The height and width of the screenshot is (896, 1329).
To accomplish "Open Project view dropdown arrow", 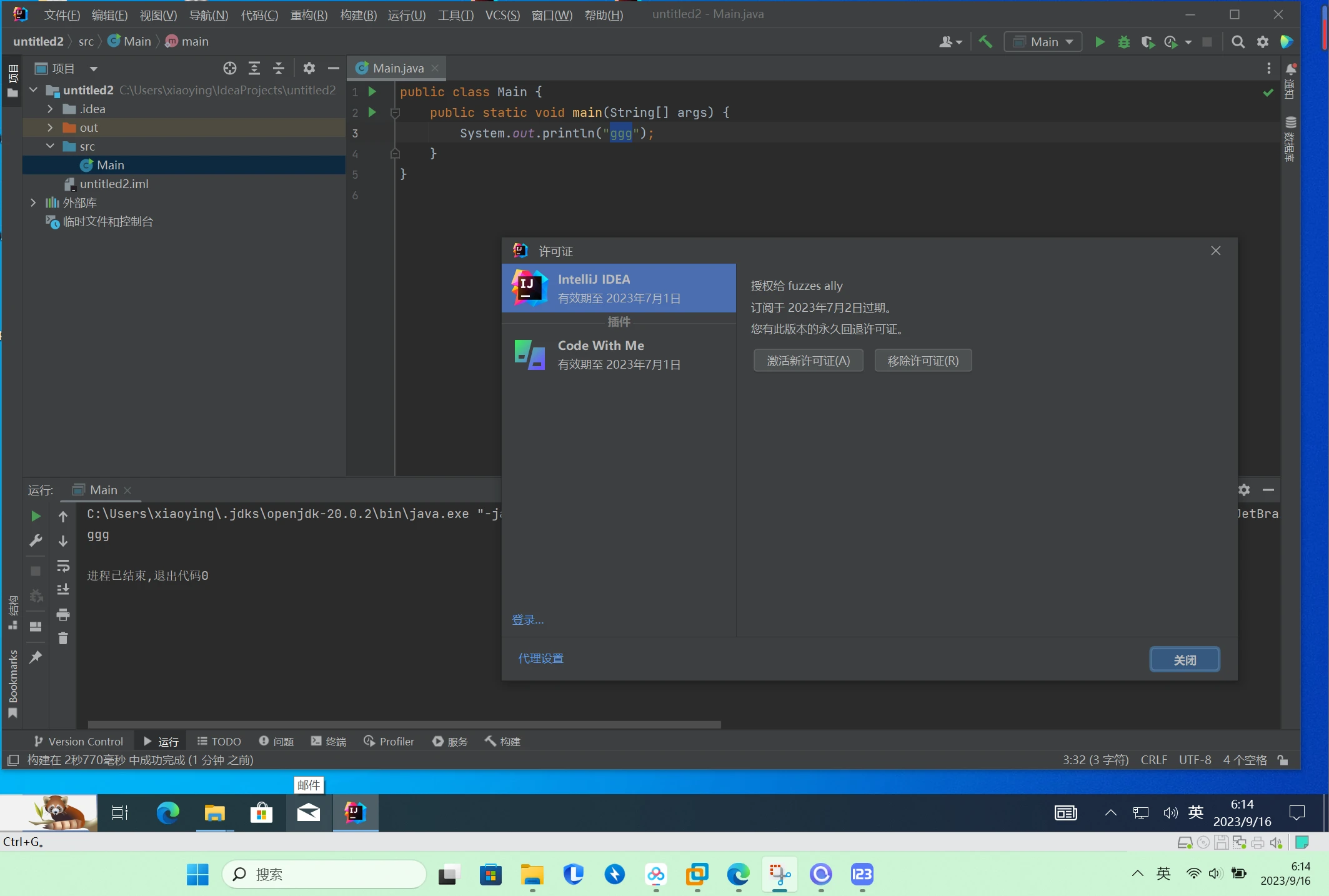I will click(x=94, y=69).
